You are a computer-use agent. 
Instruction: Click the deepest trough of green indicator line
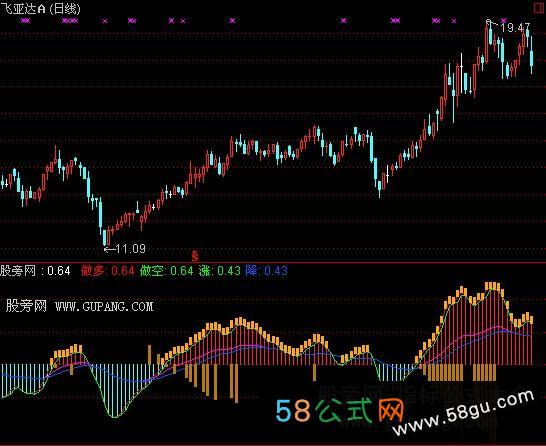[114, 416]
